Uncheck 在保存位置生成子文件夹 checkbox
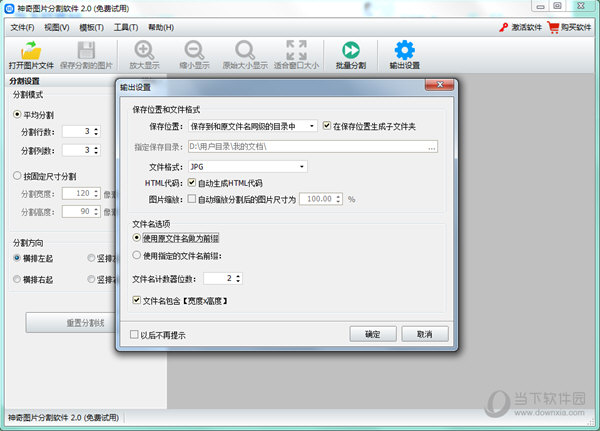The image size is (600, 431). (x=327, y=126)
